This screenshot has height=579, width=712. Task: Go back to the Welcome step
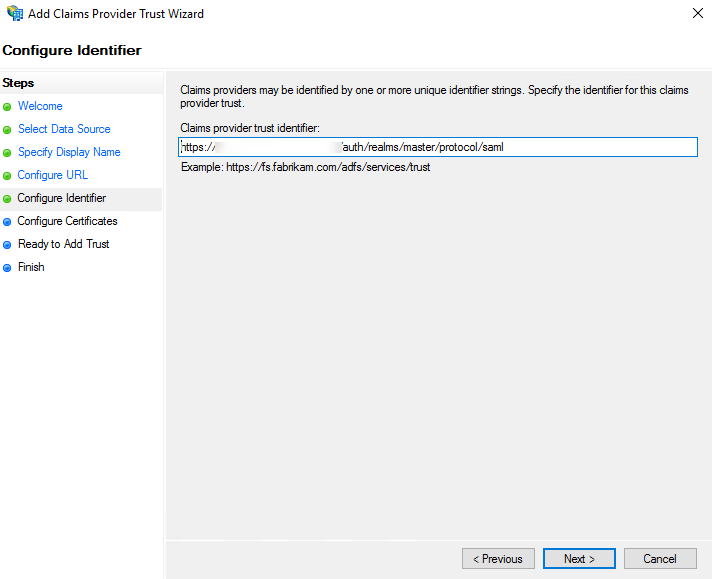(x=40, y=106)
